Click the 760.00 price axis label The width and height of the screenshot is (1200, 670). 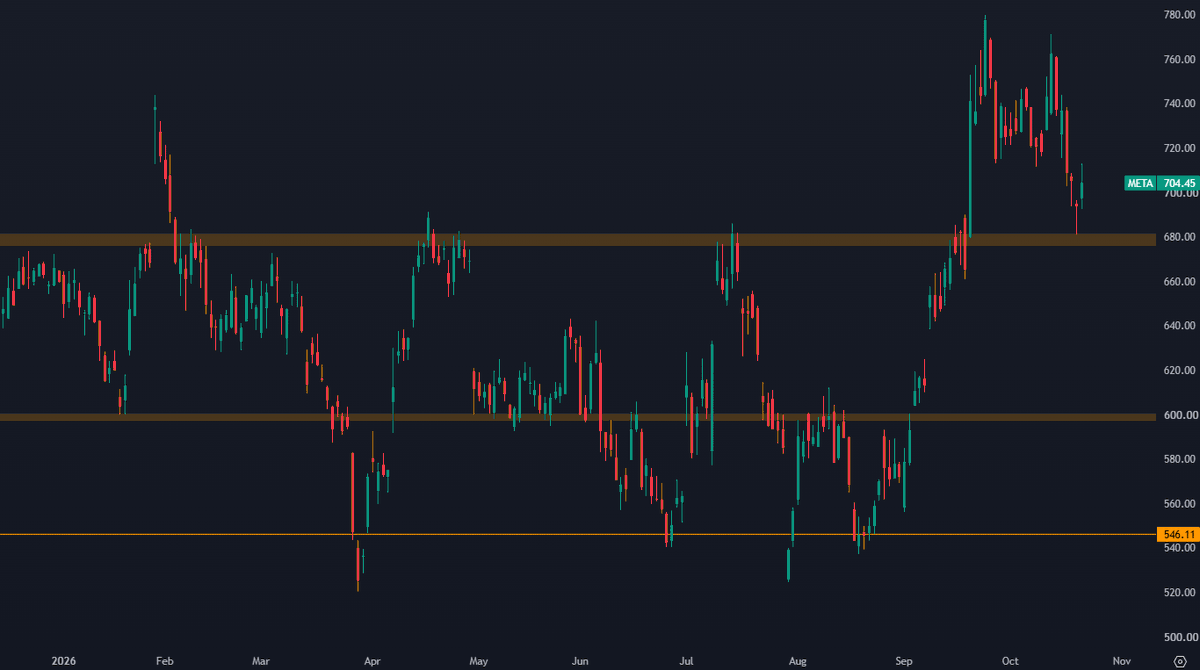pos(1181,59)
